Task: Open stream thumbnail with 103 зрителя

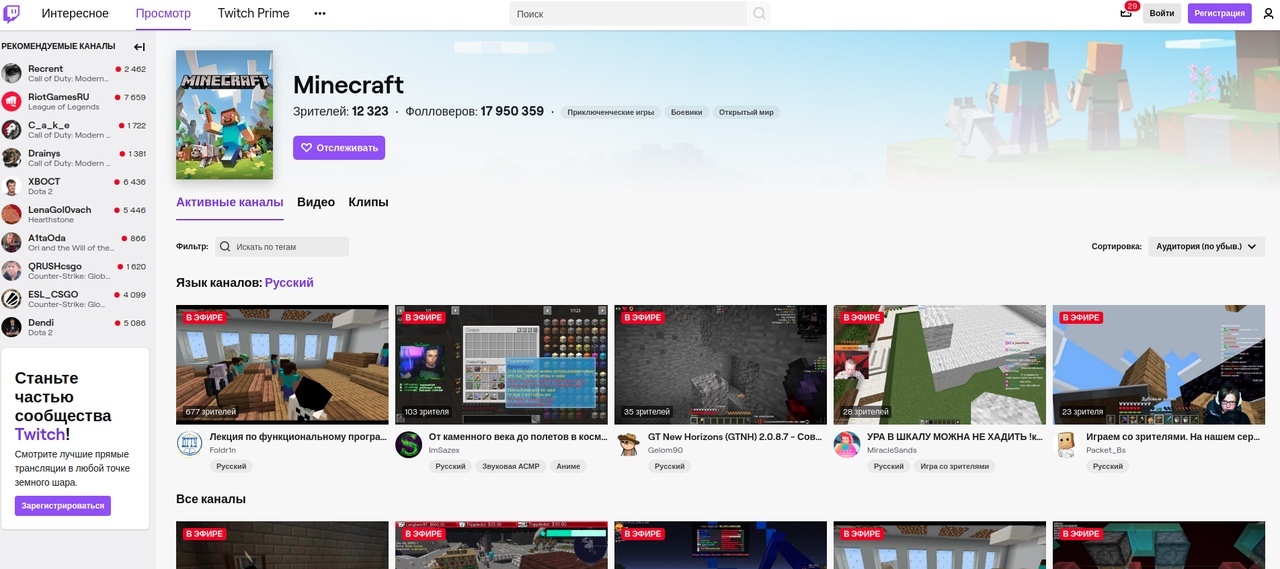Action: [501, 365]
